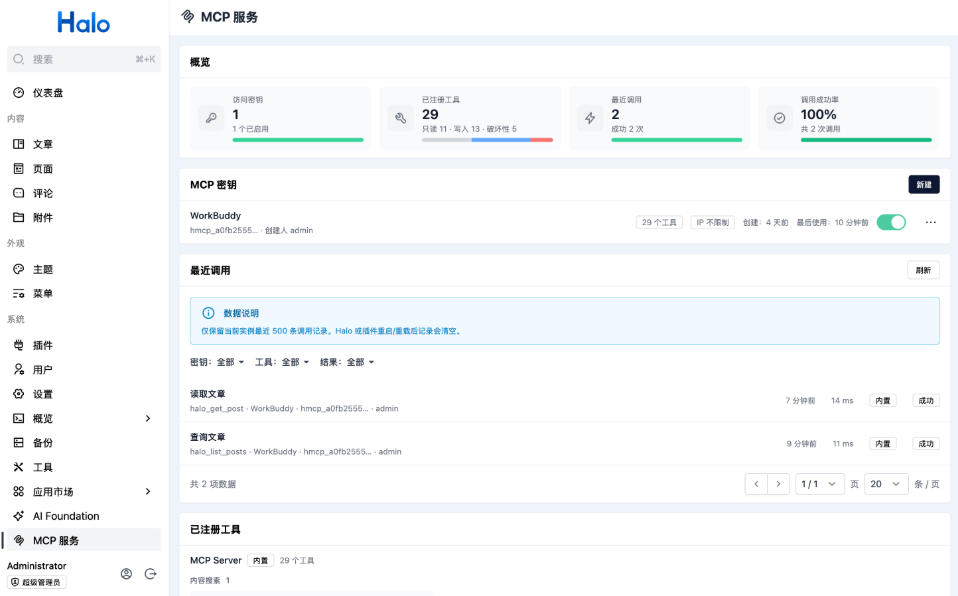This screenshot has width=958, height=596.
Task: Go to the 仪表盘 menu item
Action: tap(84, 93)
